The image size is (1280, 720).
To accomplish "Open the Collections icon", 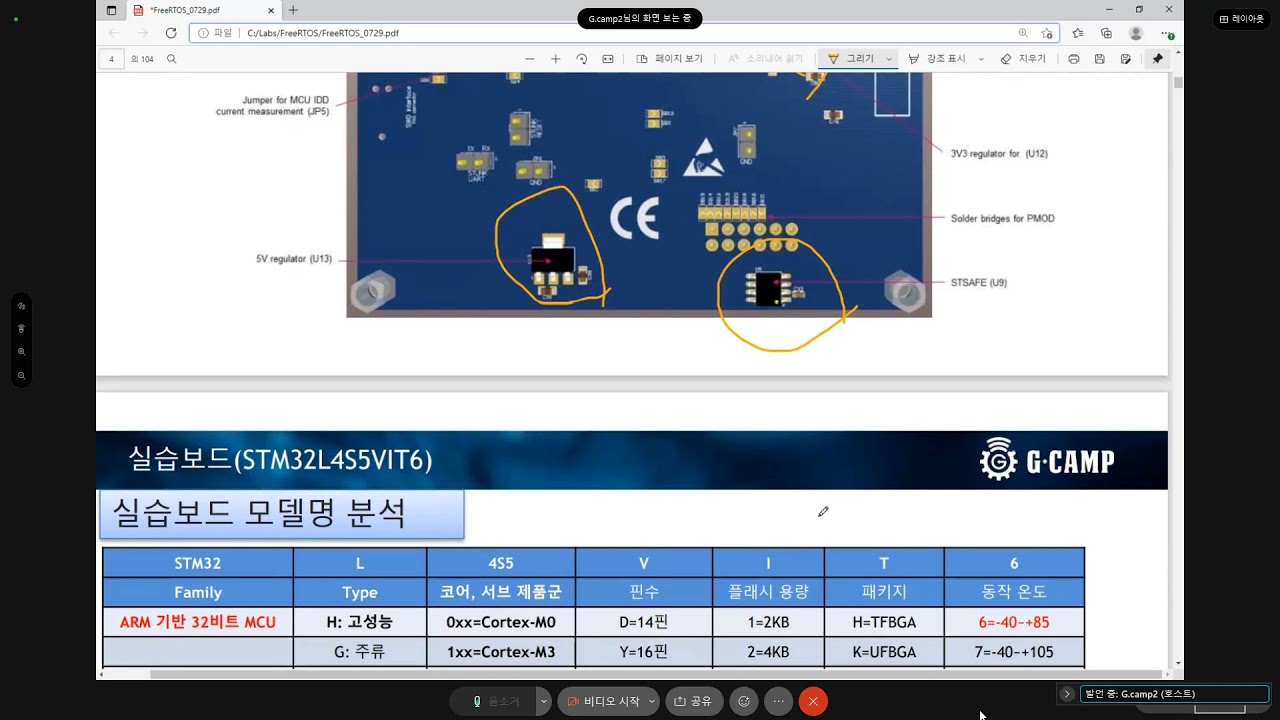I will (1107, 33).
